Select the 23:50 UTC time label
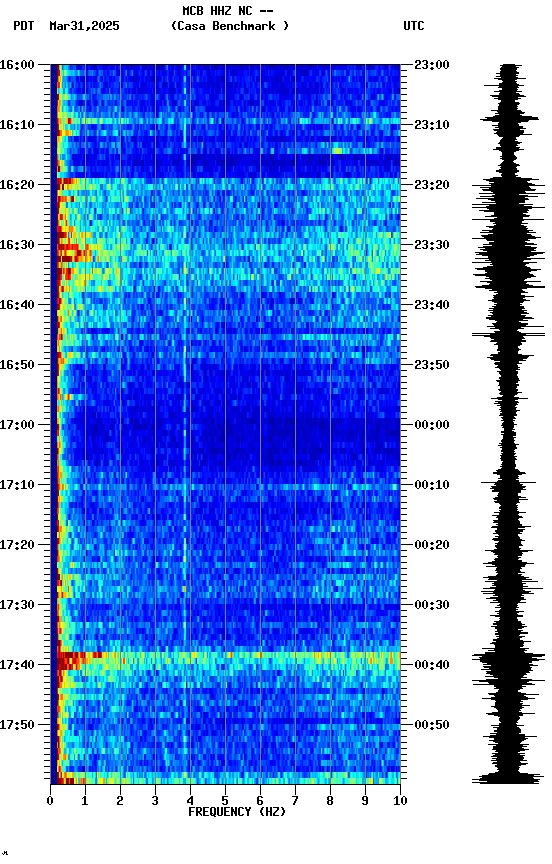The width and height of the screenshot is (552, 864). [x=432, y=365]
